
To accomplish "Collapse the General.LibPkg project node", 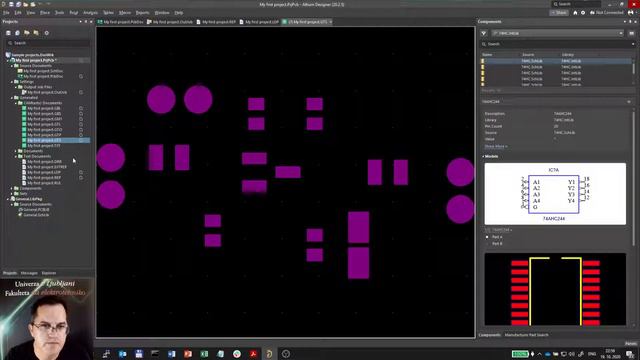I will tap(8, 199).
